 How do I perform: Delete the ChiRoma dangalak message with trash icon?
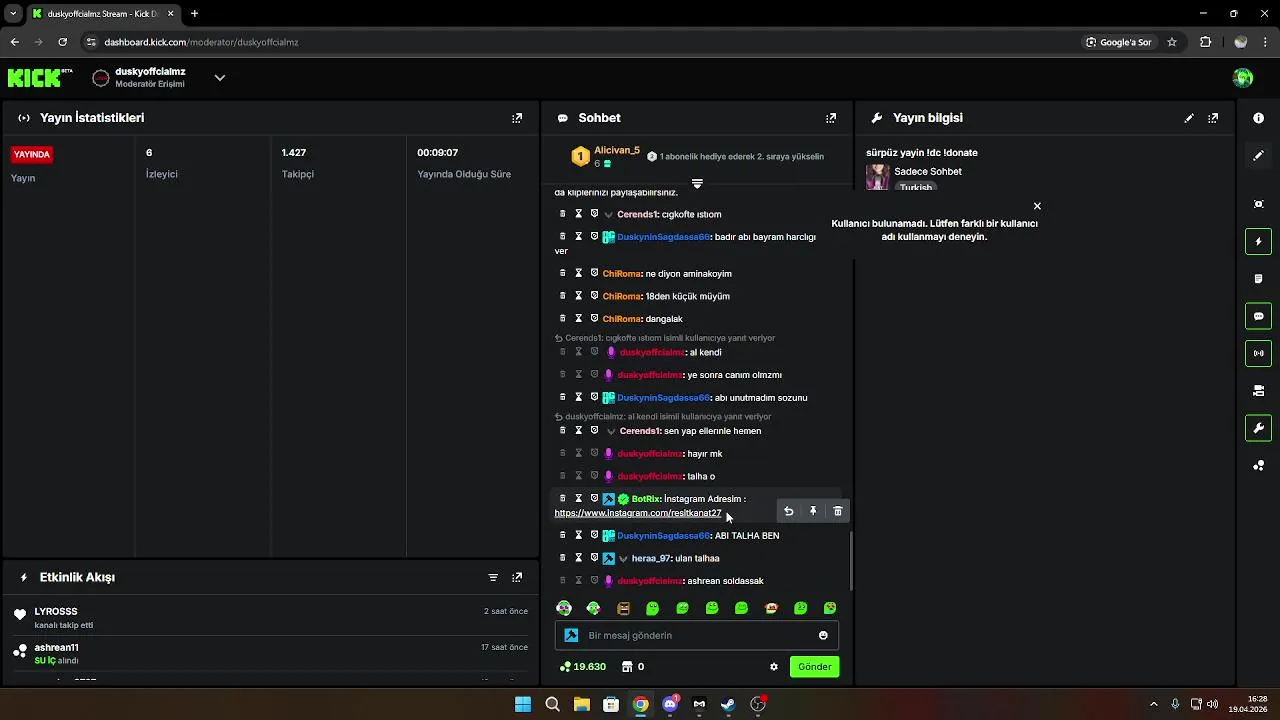pyautogui.click(x=562, y=318)
